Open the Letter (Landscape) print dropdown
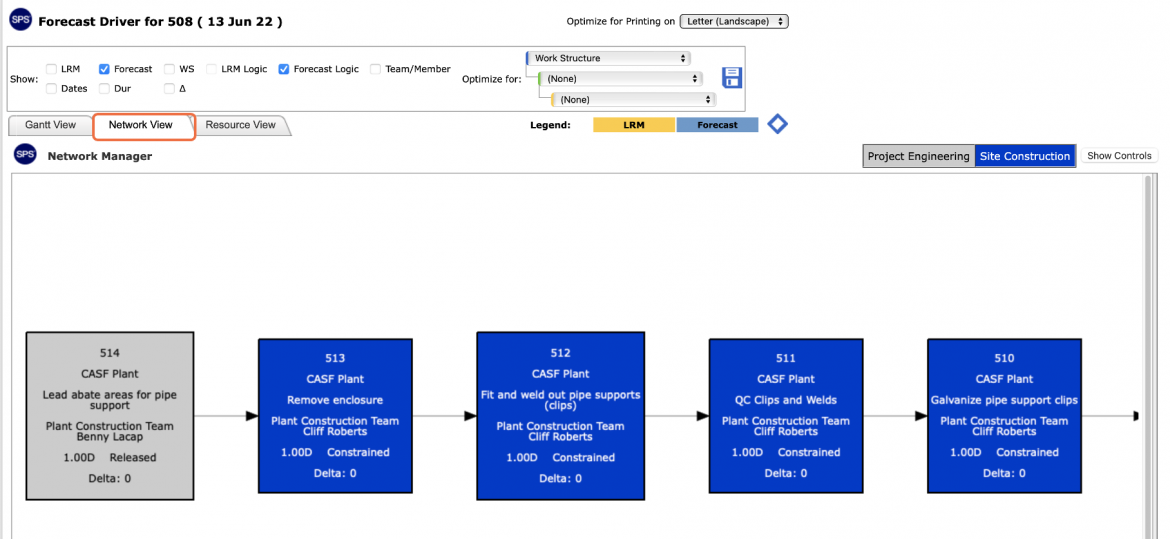 pos(733,22)
